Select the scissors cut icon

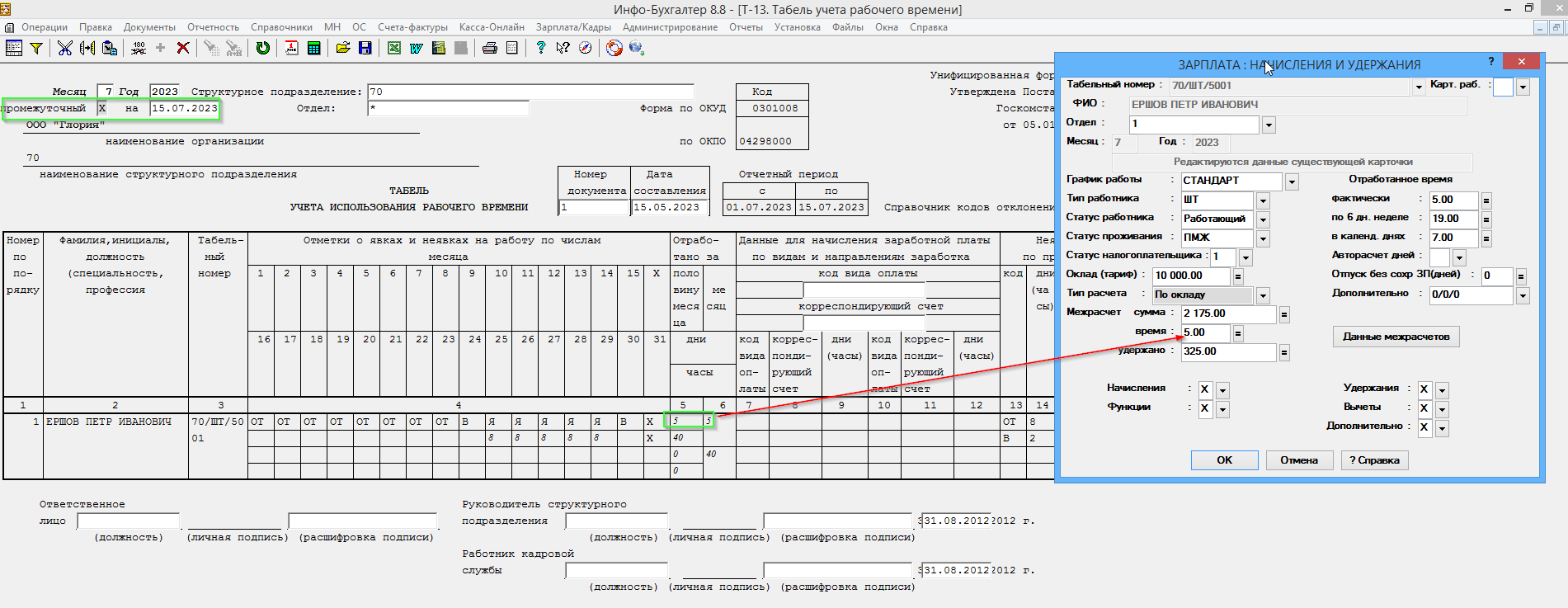[65, 48]
